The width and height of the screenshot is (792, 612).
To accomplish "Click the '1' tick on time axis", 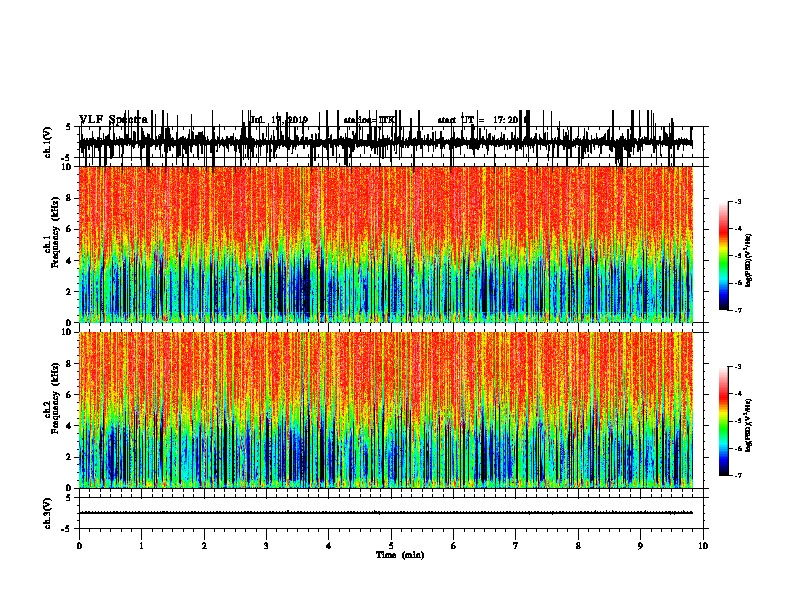I will [x=141, y=546].
